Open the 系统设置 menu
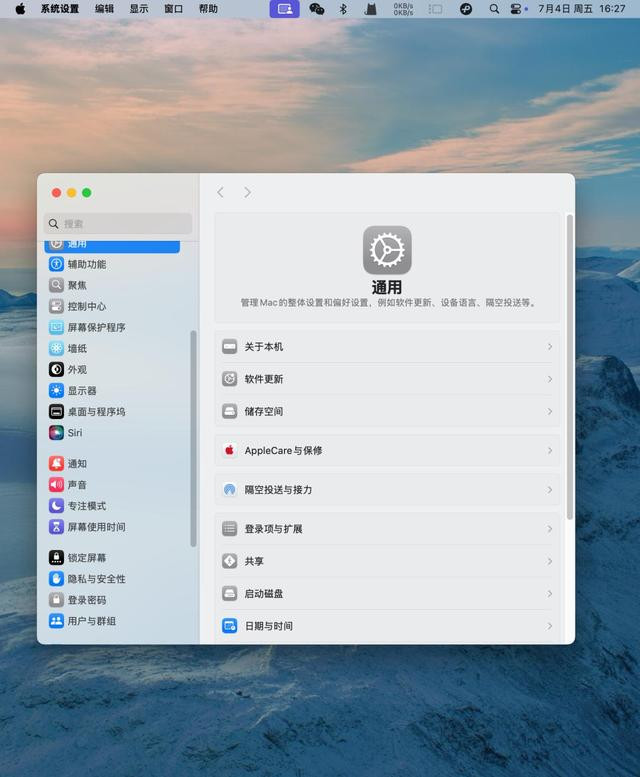Screen dimensions: 640x777 pyautogui.click(x=59, y=9)
